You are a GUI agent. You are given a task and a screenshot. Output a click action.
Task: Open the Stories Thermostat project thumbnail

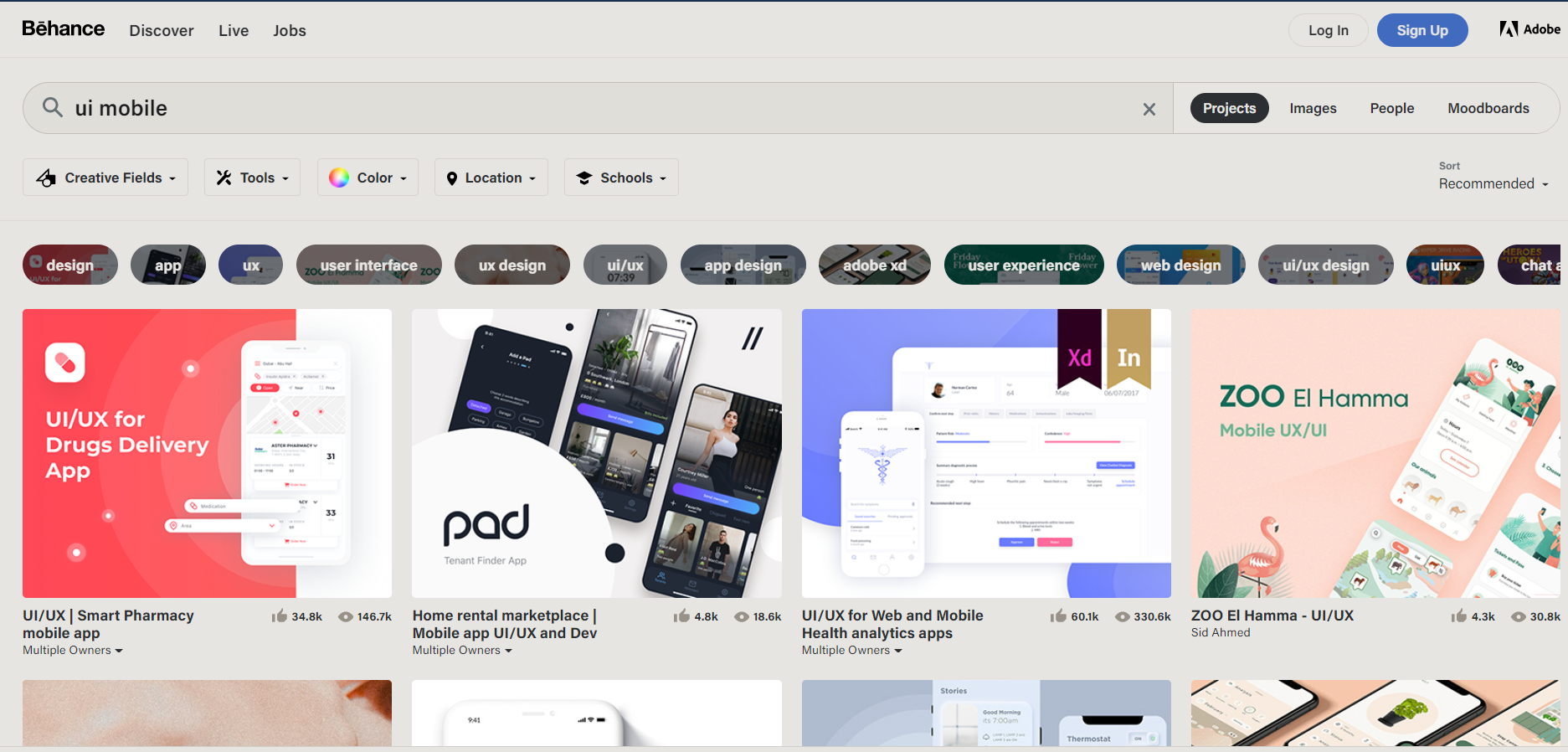click(x=986, y=713)
